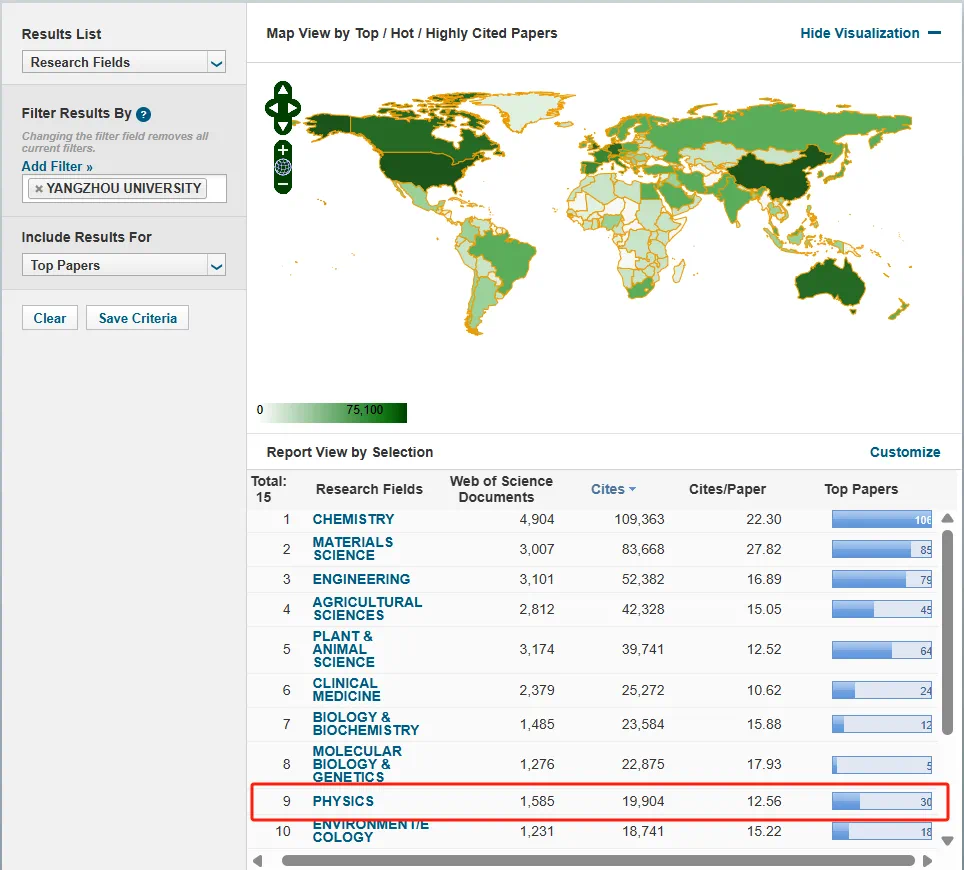964x870 pixels.
Task: Reset map to world view globe
Action: pyautogui.click(x=283, y=167)
